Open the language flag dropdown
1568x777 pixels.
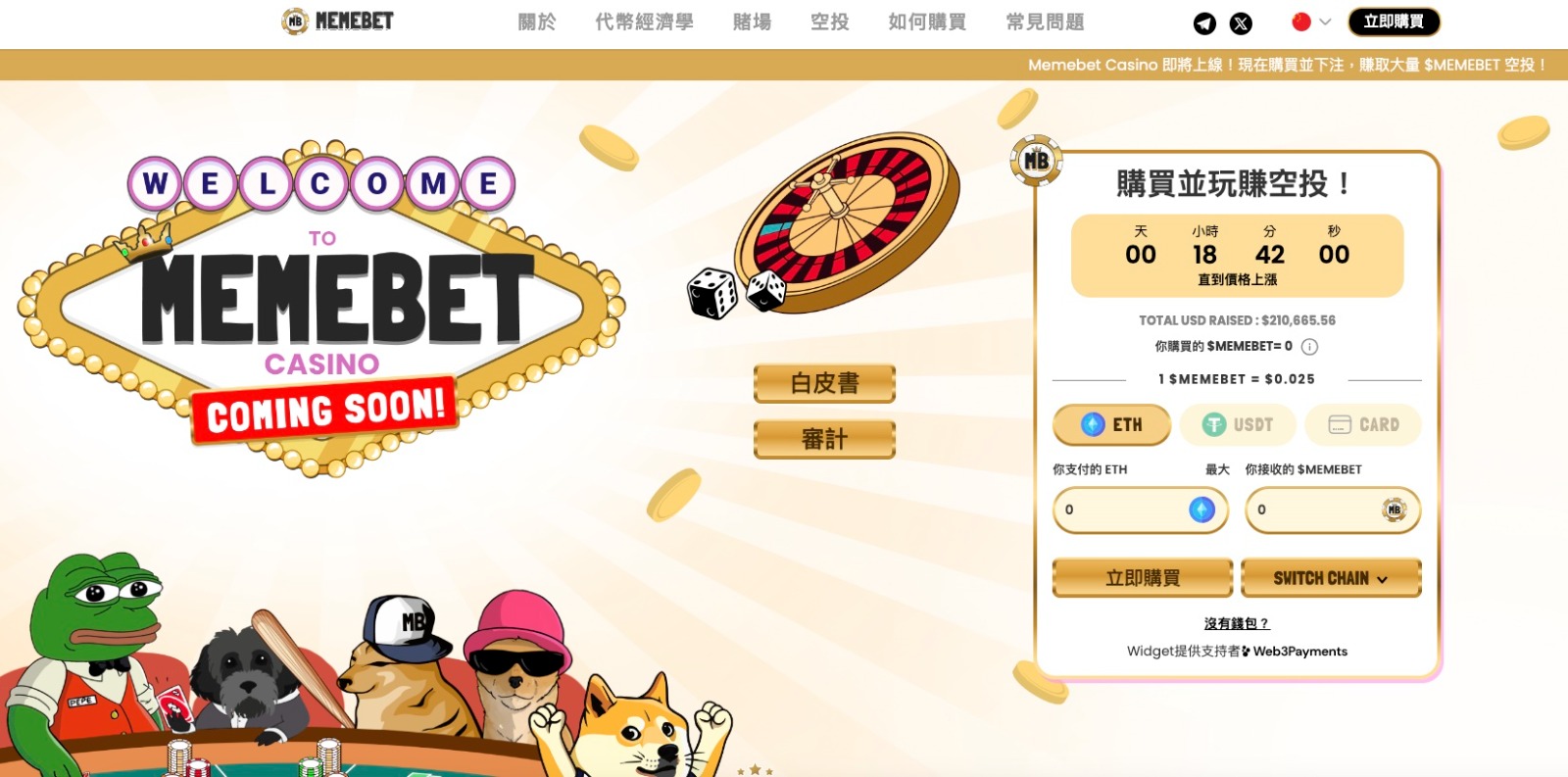1311,22
